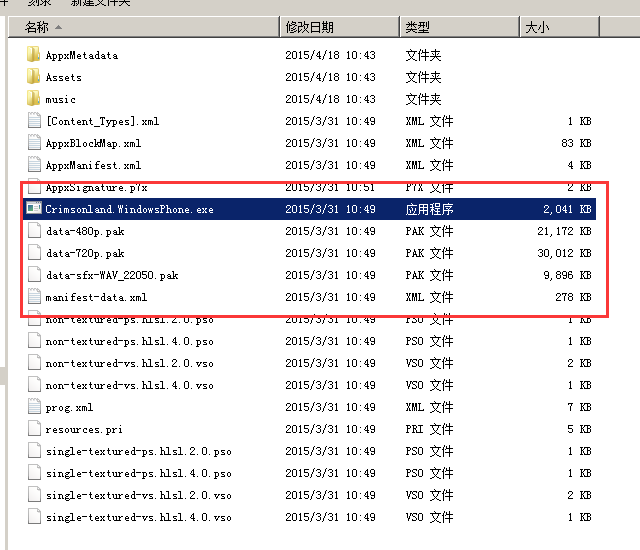640x550 pixels.
Task: Click the 83 KB size value
Action: [576, 143]
